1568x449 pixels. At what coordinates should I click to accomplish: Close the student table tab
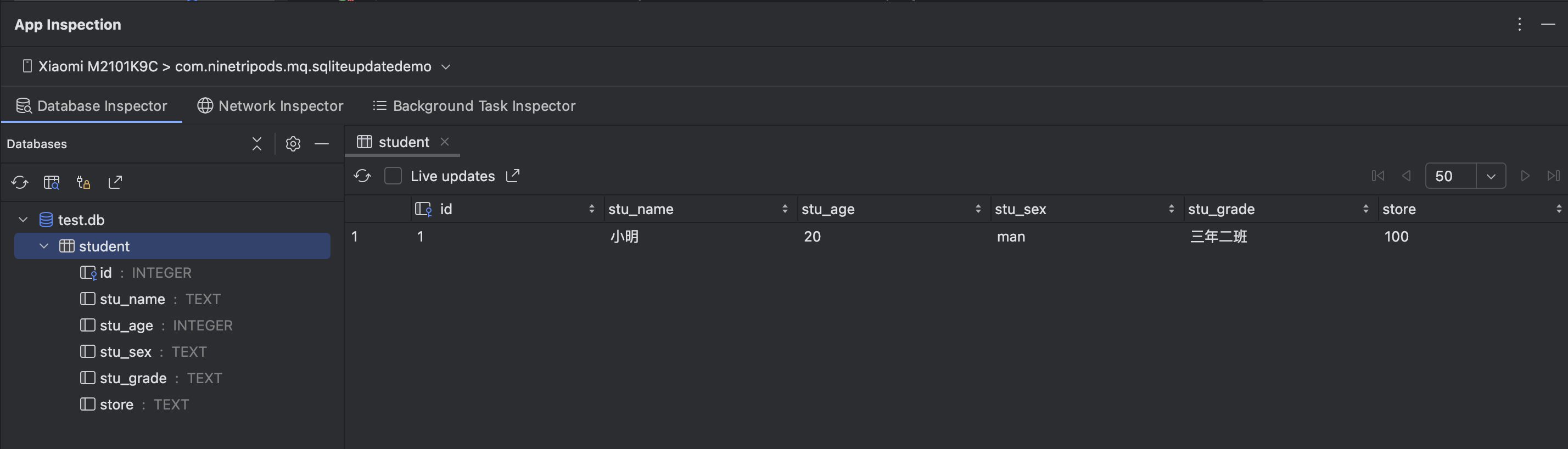(x=445, y=142)
